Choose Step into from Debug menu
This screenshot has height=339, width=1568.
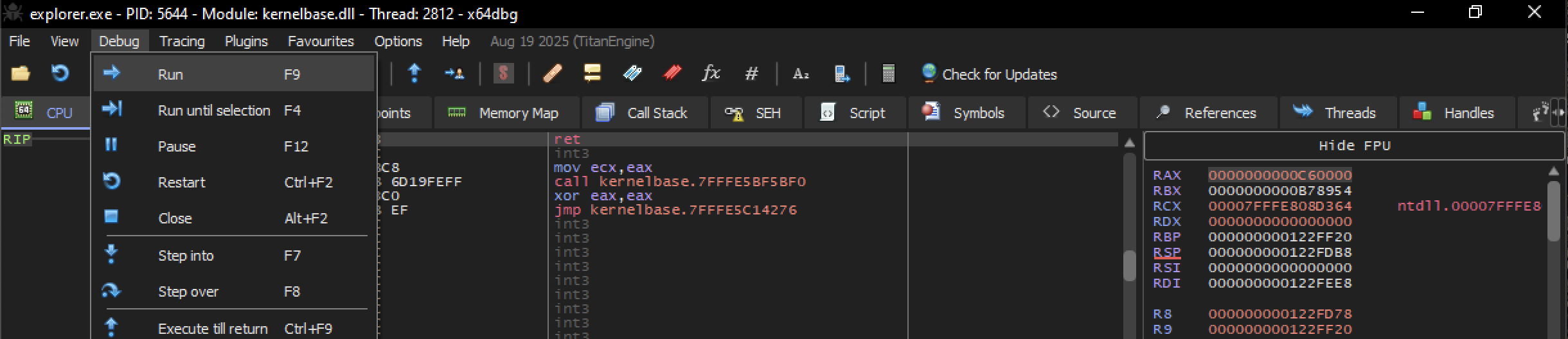[234, 255]
